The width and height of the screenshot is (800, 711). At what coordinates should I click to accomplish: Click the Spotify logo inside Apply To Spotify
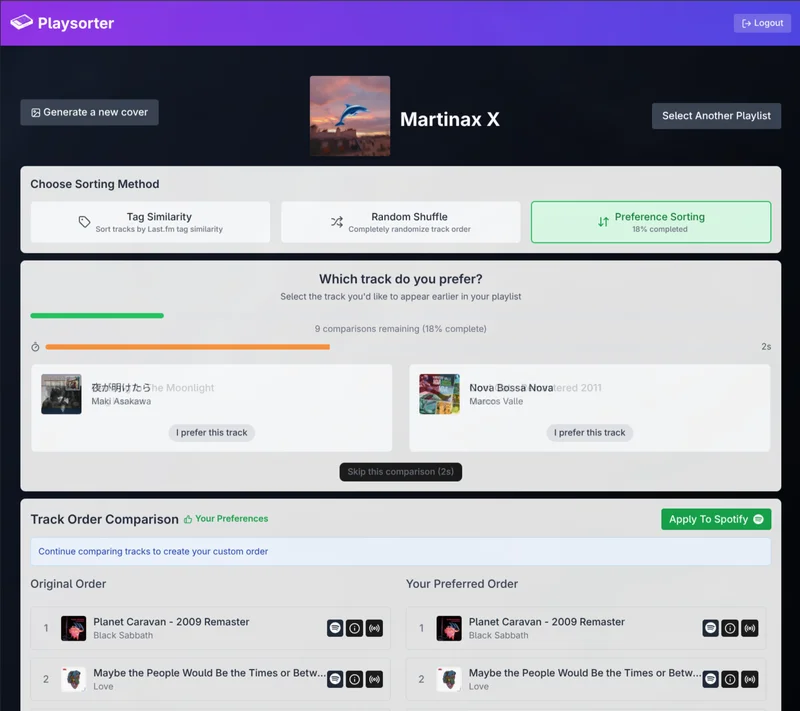[x=759, y=519]
